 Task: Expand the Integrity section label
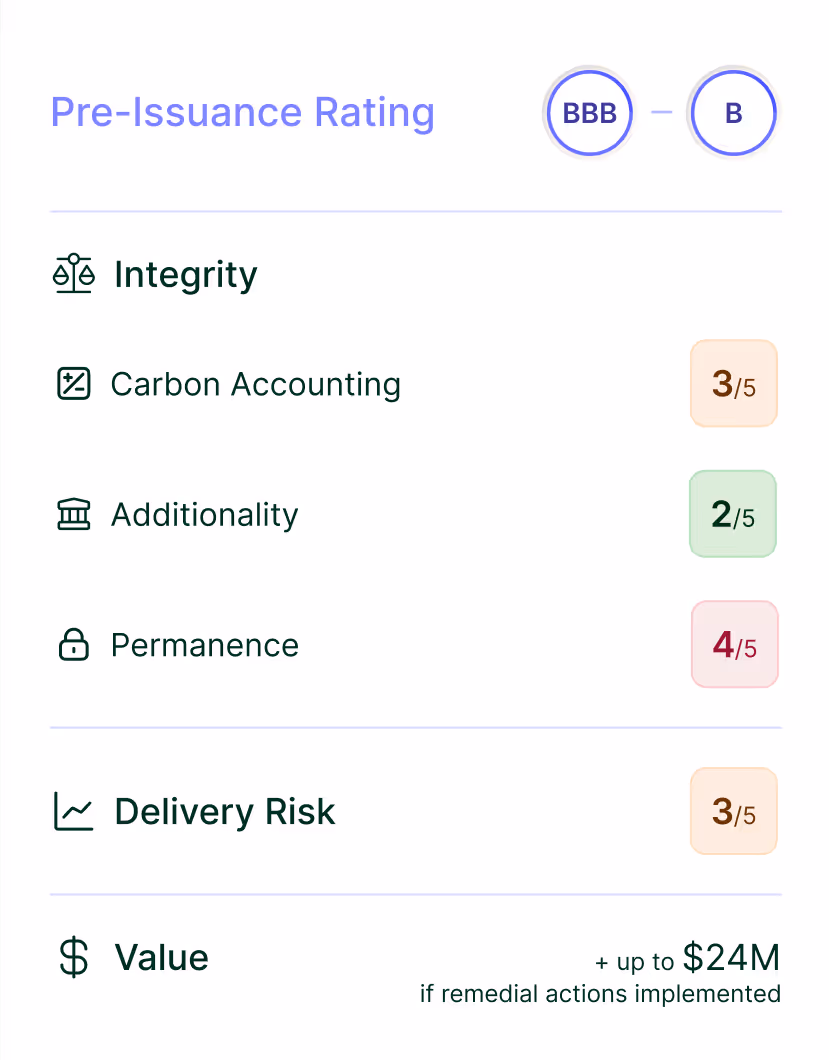pos(185,275)
